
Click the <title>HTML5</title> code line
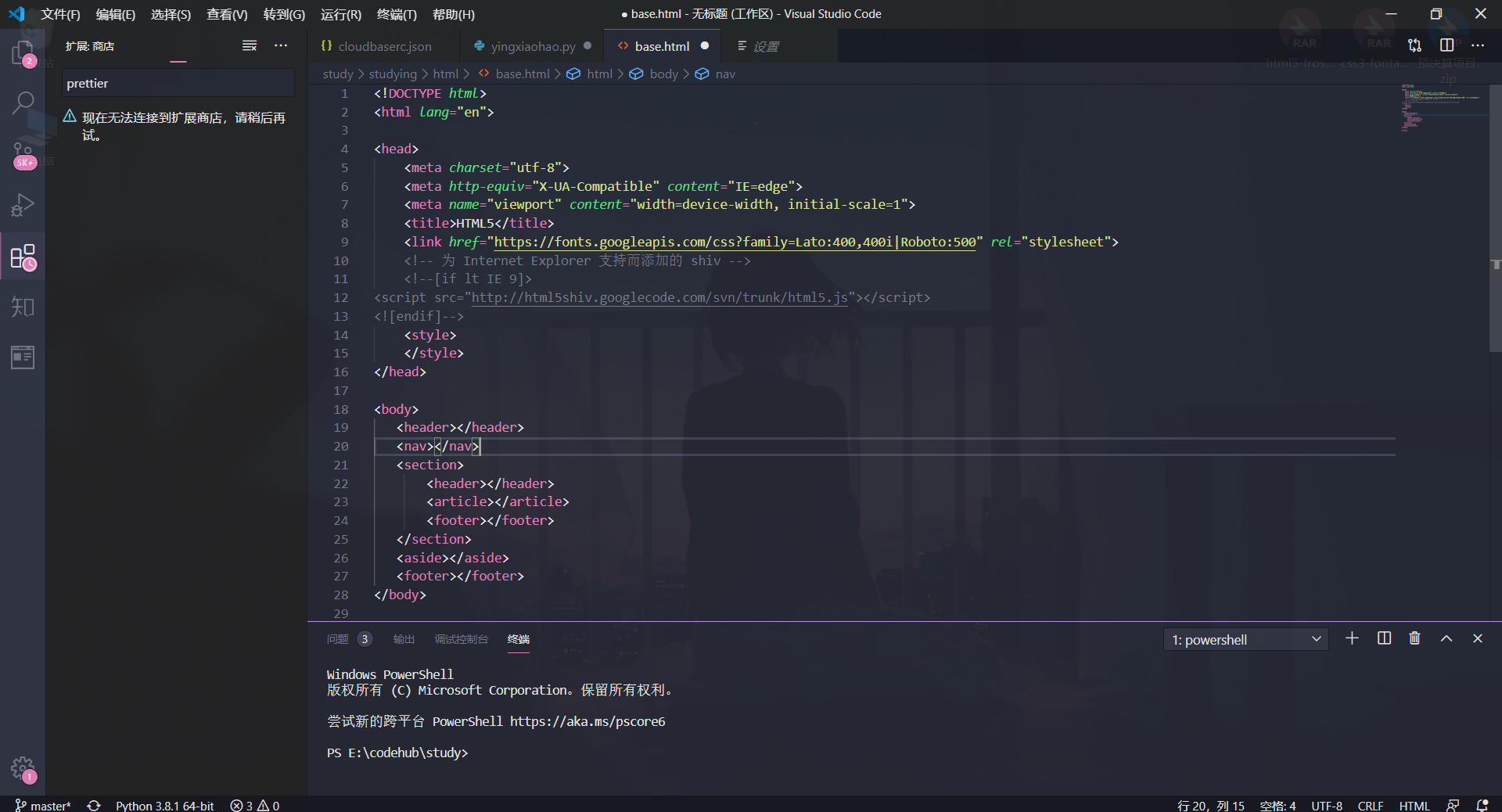tap(479, 223)
